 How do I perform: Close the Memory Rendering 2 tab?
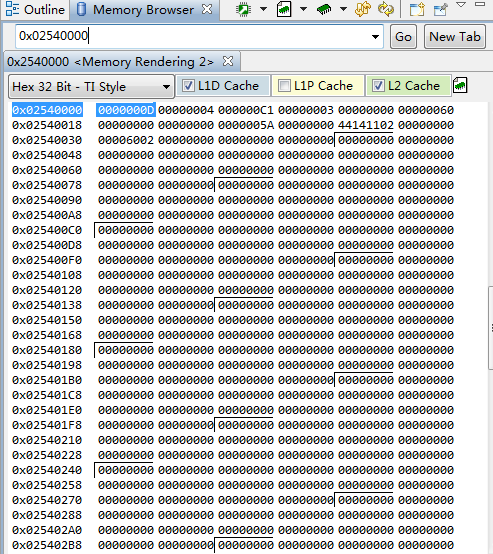coord(228,61)
